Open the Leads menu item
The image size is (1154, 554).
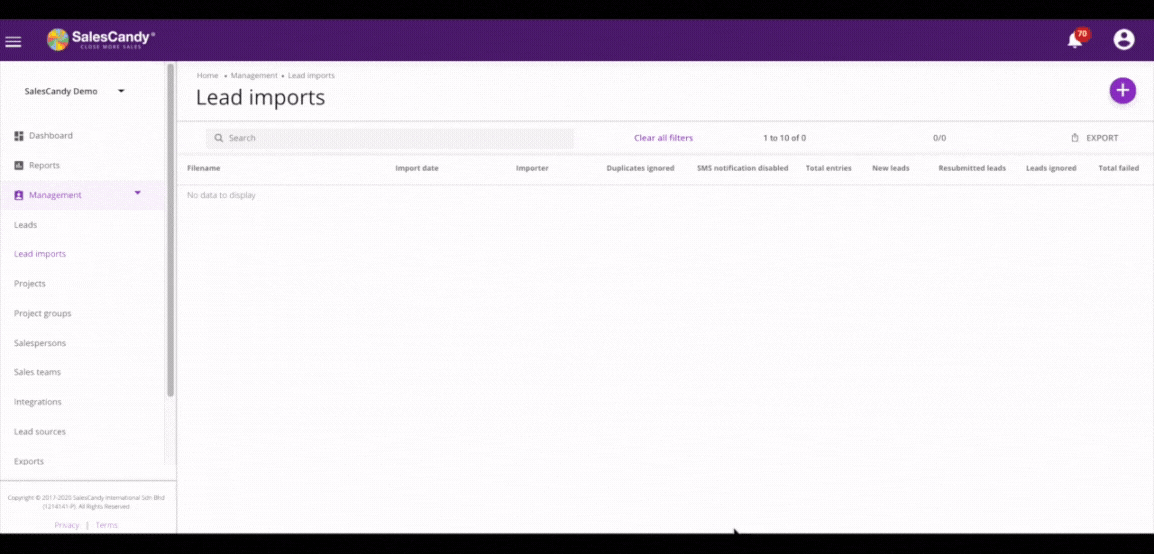point(26,225)
